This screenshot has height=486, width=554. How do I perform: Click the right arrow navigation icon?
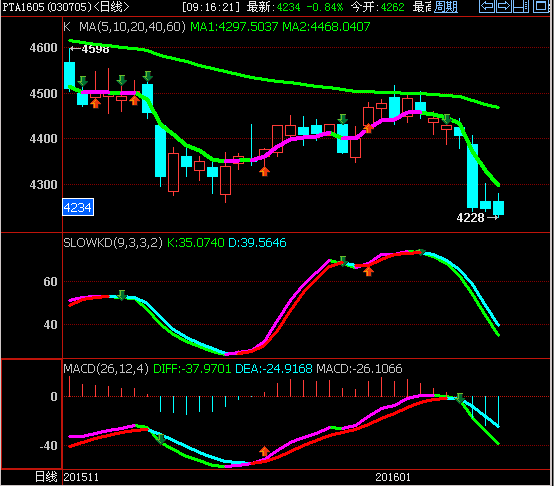click(504, 6)
